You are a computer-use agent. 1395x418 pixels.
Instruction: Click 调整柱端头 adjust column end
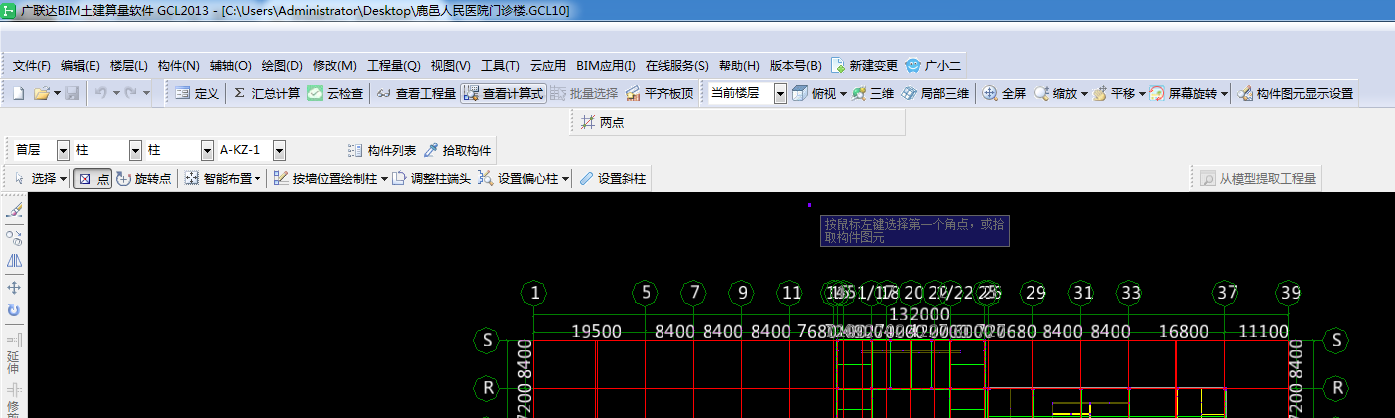click(x=431, y=179)
